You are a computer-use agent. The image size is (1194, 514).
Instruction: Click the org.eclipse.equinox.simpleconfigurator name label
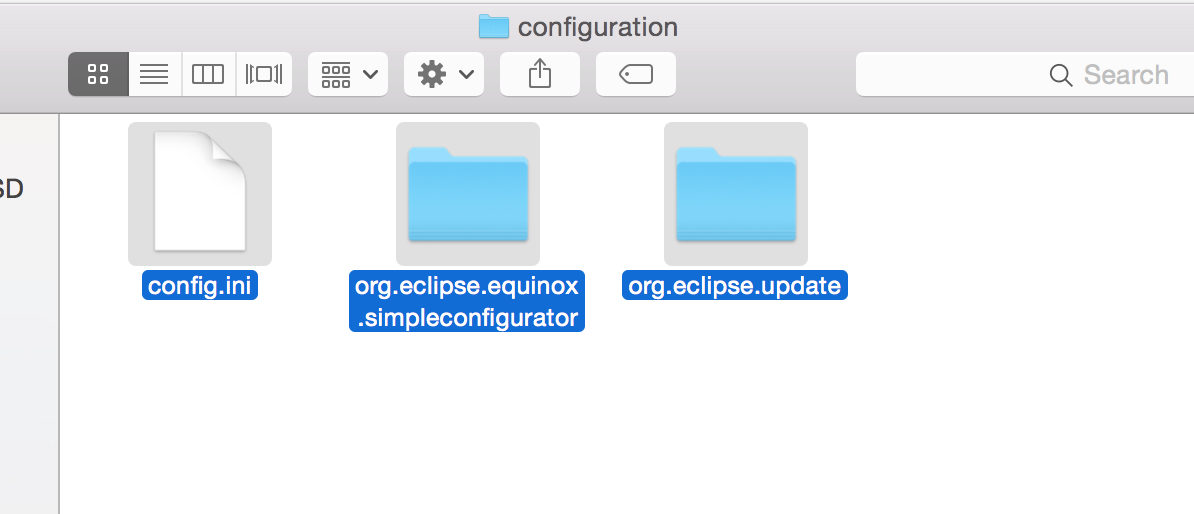click(x=467, y=303)
